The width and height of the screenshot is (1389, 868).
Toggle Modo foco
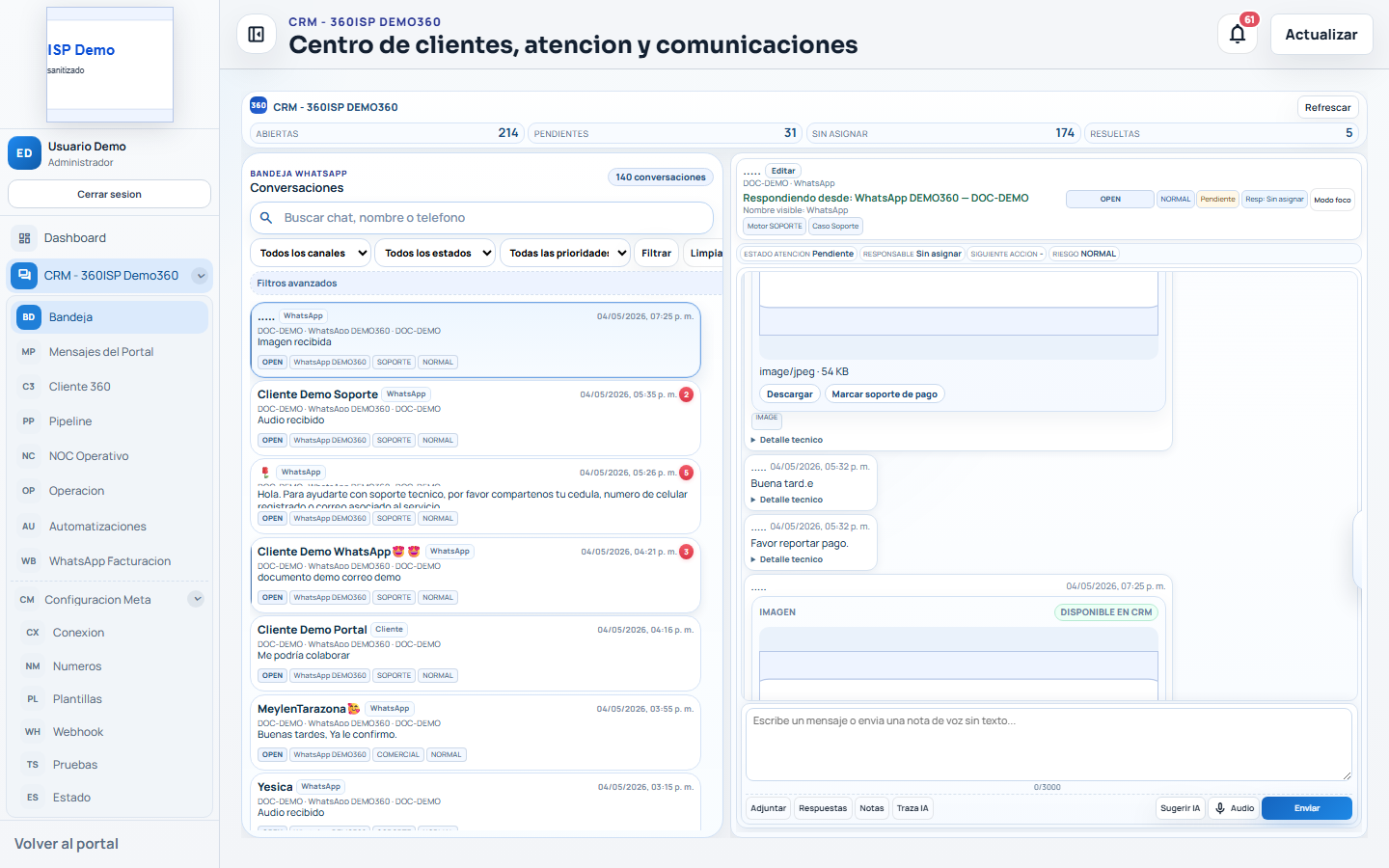pyautogui.click(x=1332, y=200)
